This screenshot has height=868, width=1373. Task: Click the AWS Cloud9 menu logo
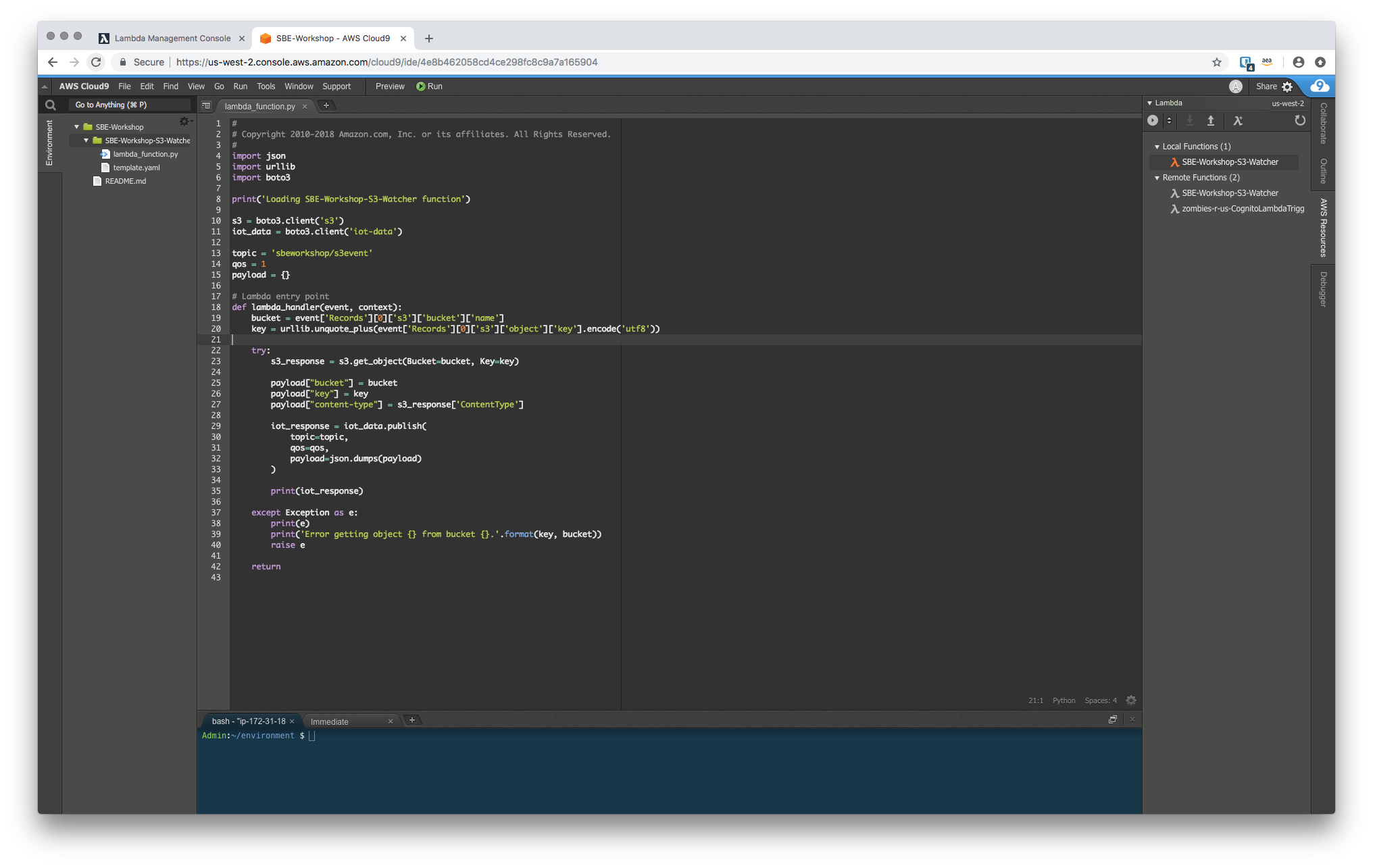tap(84, 86)
